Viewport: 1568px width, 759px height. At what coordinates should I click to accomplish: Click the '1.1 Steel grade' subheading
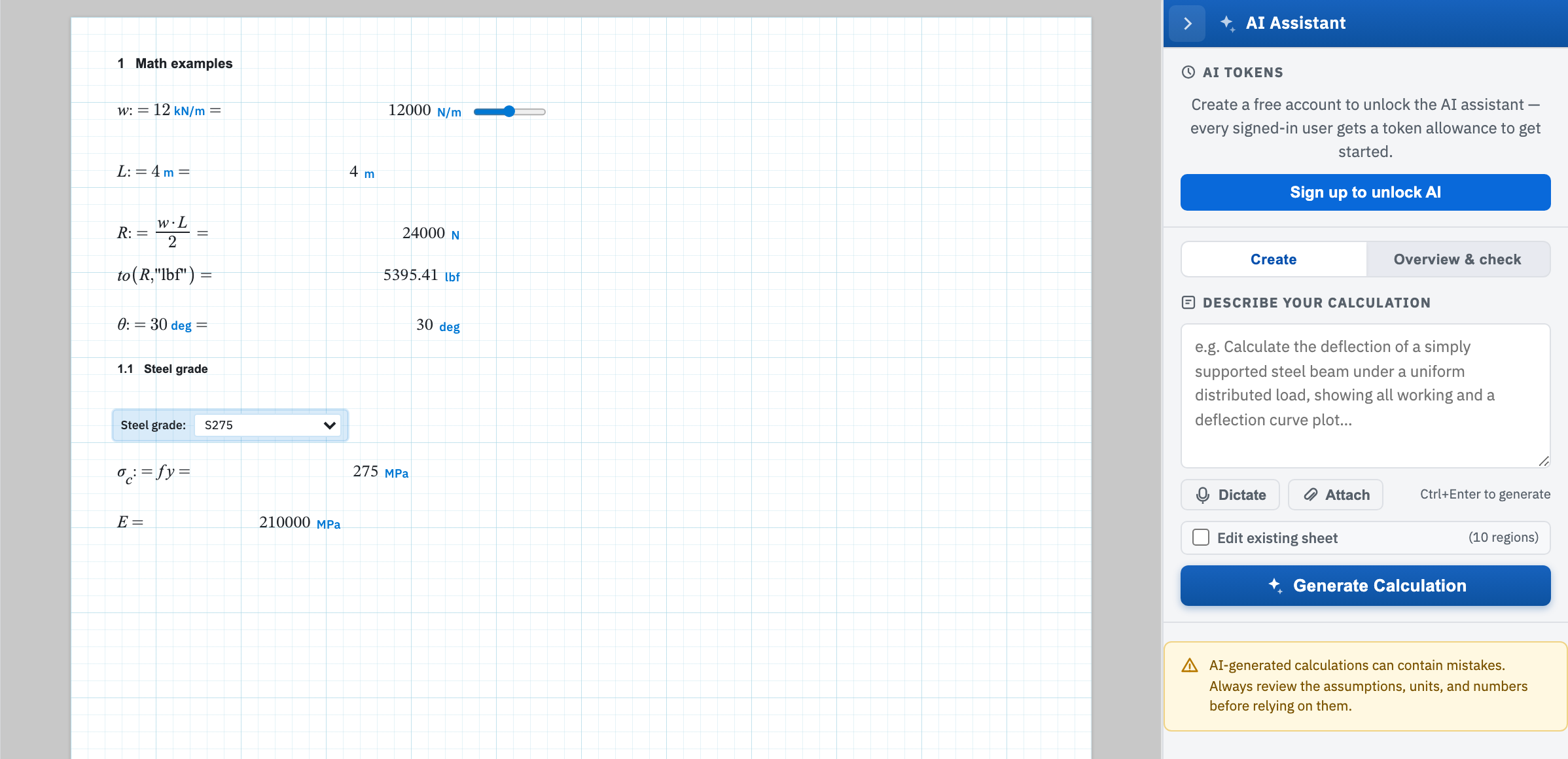(x=162, y=369)
